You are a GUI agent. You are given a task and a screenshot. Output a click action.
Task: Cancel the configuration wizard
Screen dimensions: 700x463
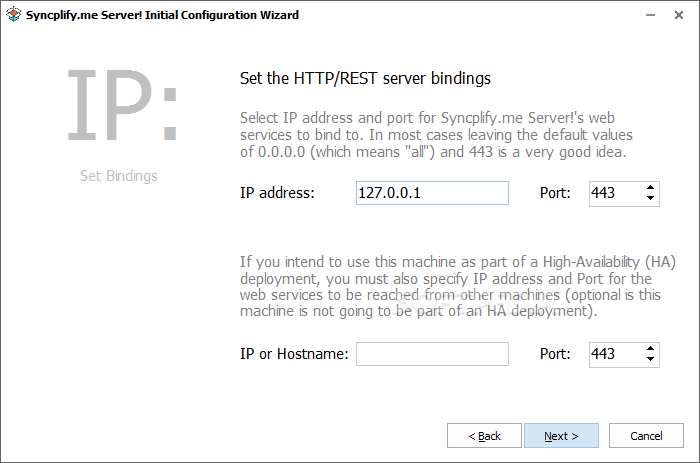(646, 436)
